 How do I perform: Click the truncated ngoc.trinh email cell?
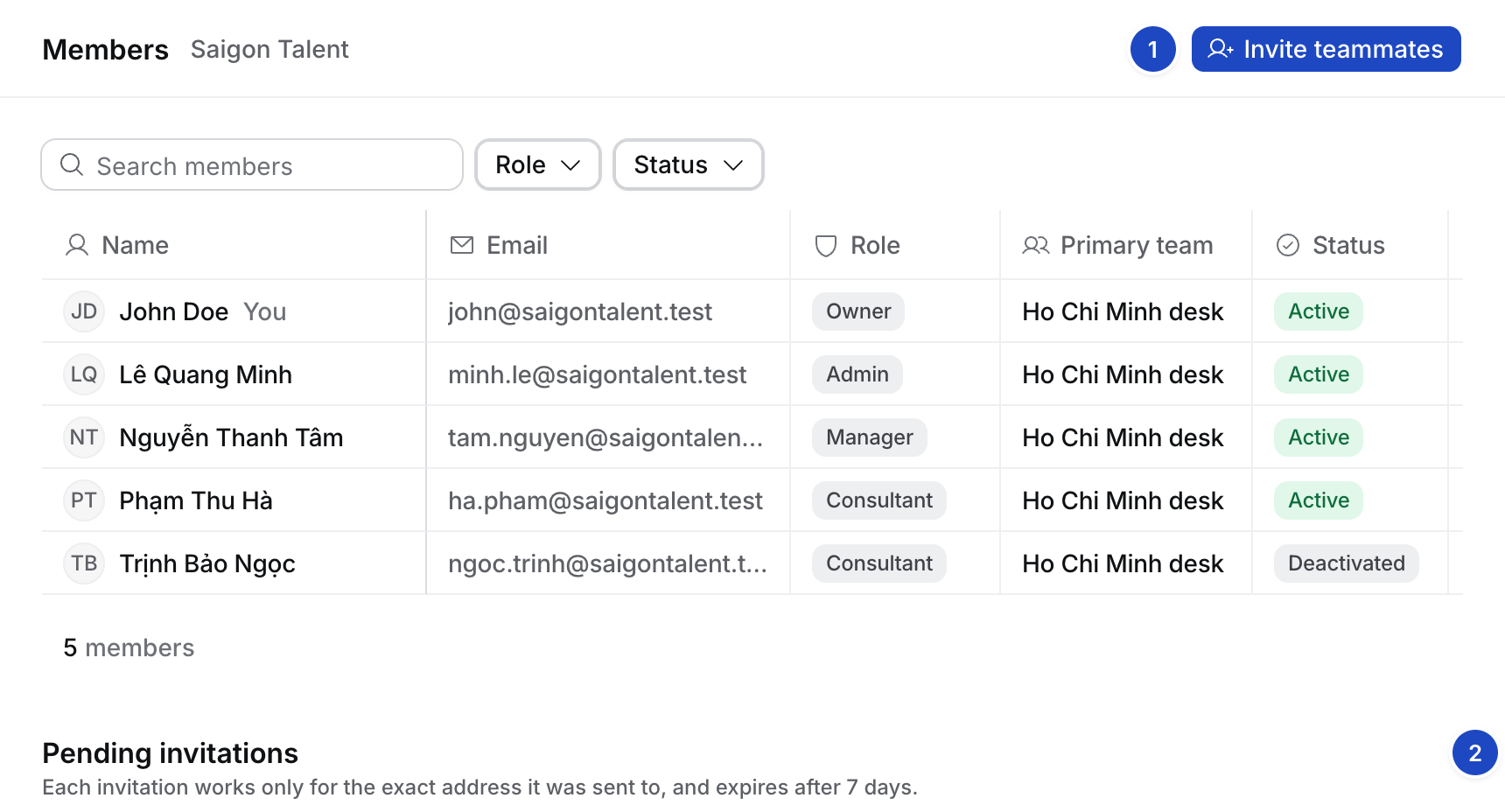pos(607,563)
